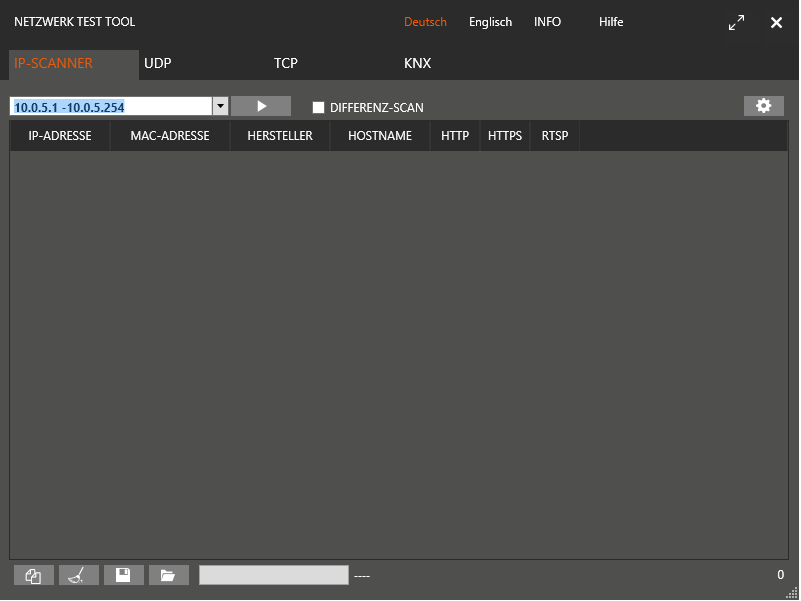This screenshot has width=801, height=601.
Task: Switch to the UDP tab
Action: click(158, 63)
